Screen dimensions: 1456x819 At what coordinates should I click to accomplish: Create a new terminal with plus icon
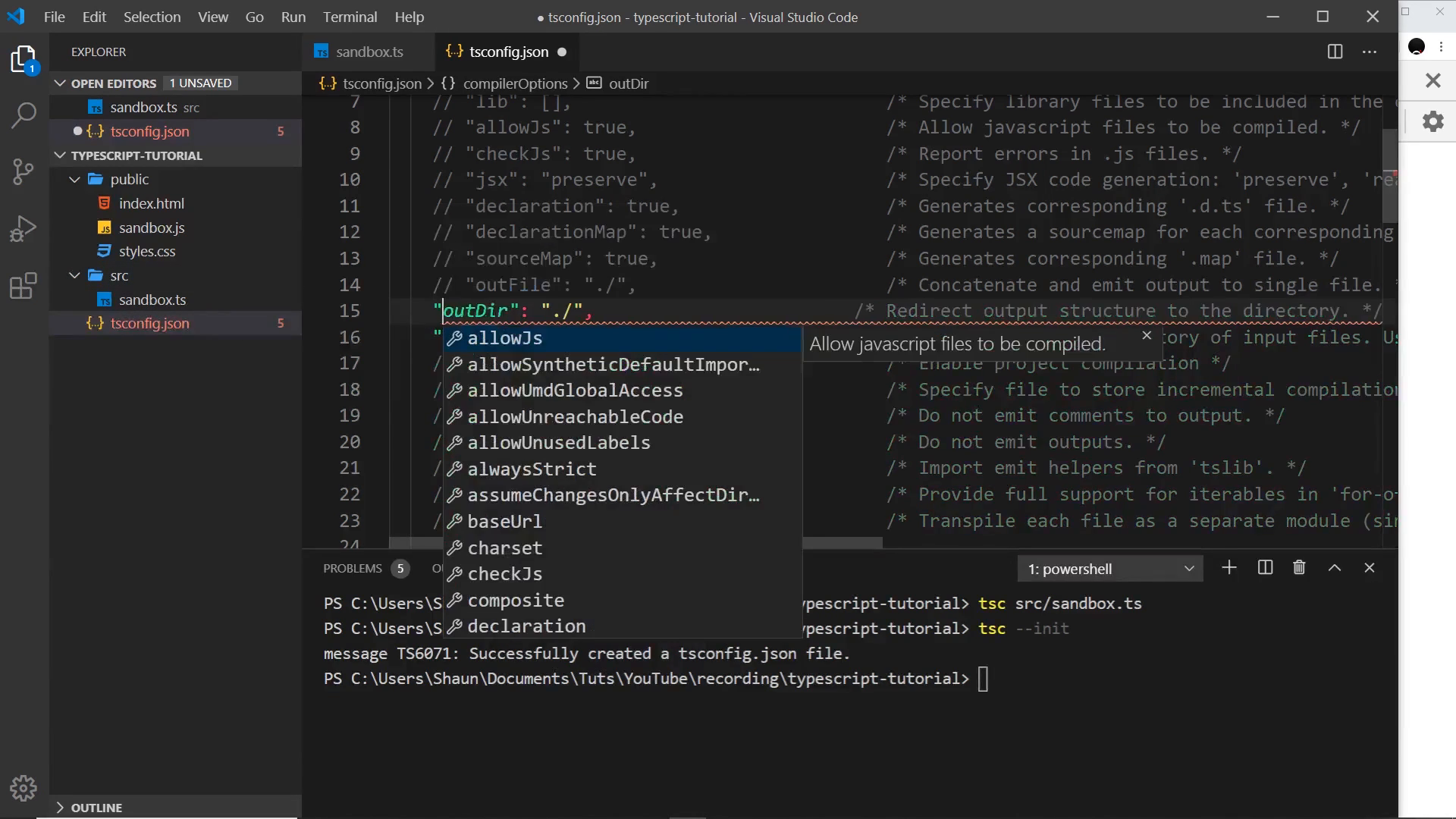(1229, 568)
